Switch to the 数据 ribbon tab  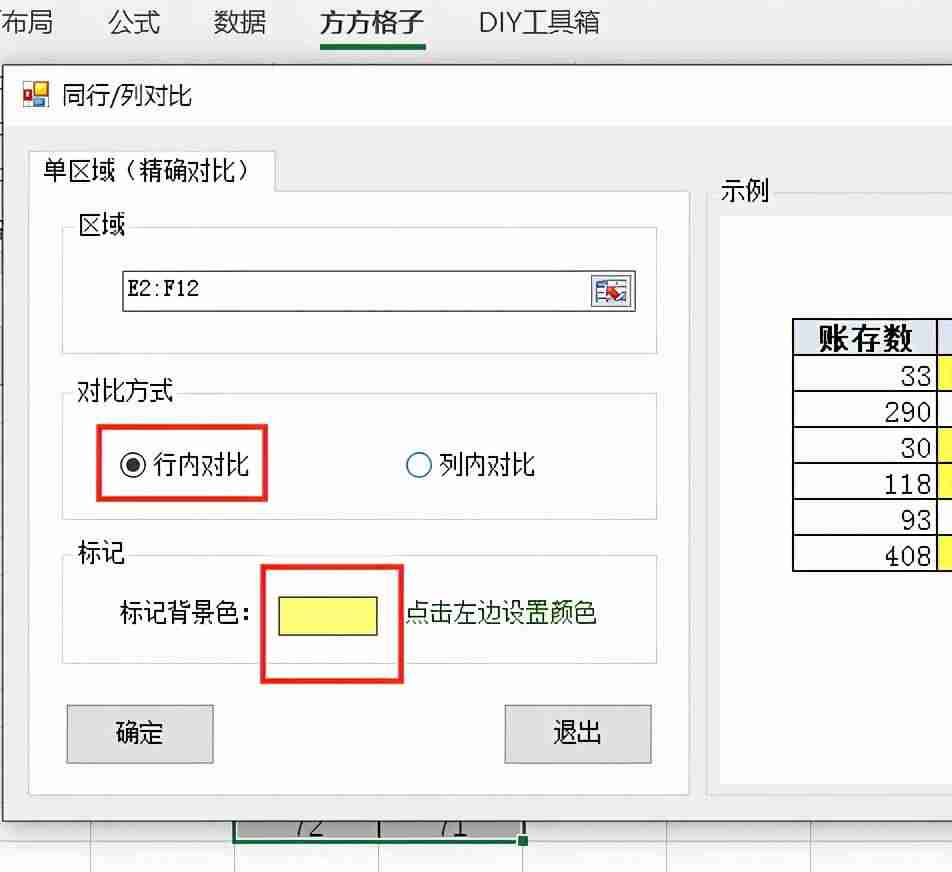(240, 22)
